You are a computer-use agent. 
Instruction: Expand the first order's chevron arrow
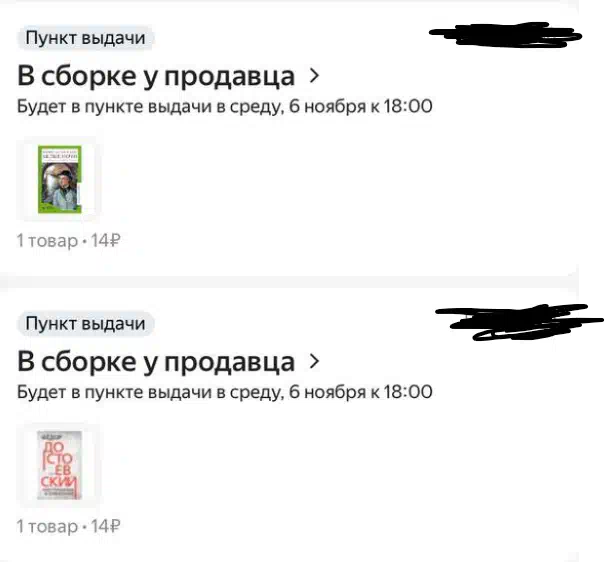click(x=314, y=76)
